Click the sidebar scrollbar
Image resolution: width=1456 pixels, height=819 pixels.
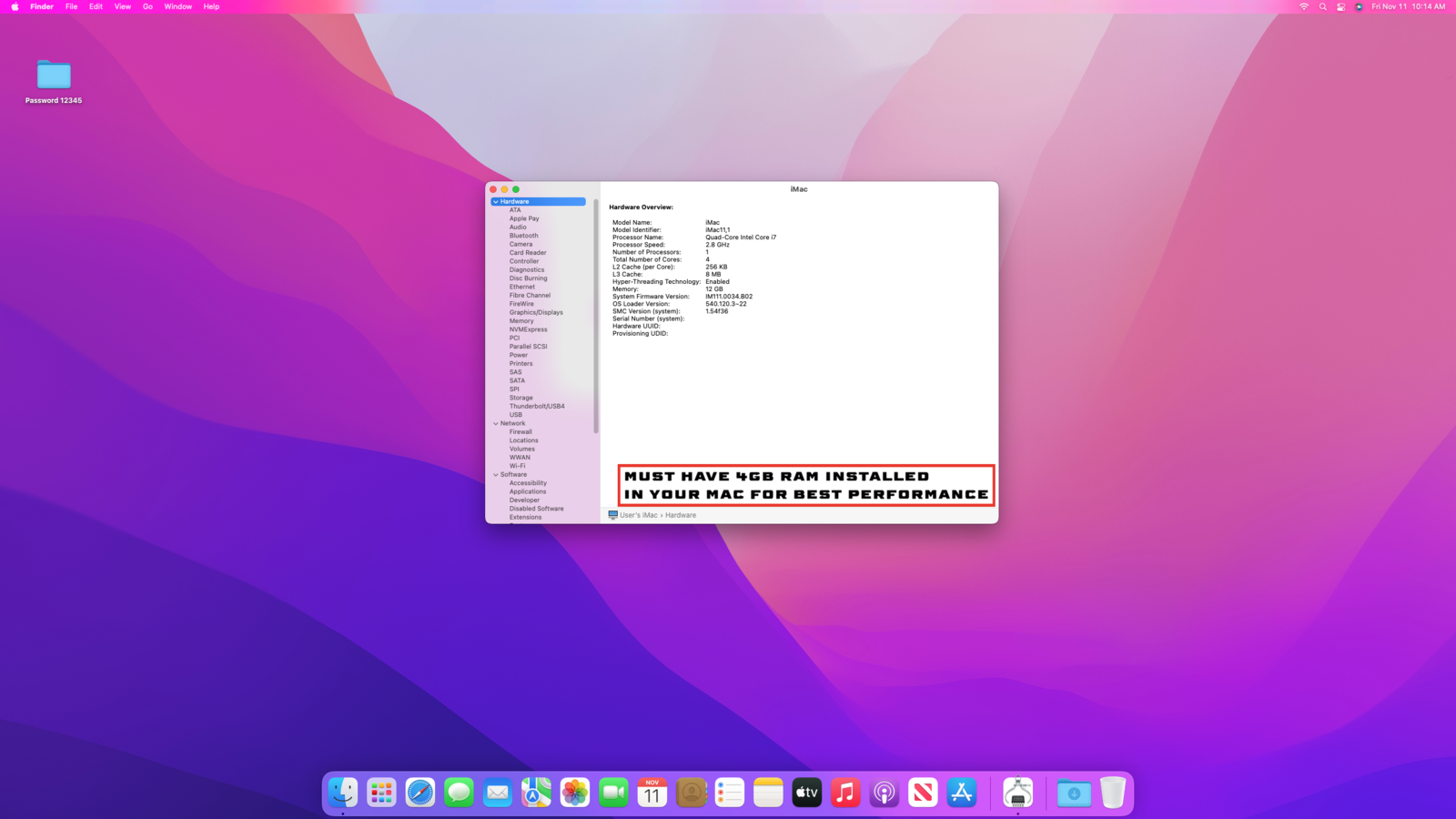(596, 317)
